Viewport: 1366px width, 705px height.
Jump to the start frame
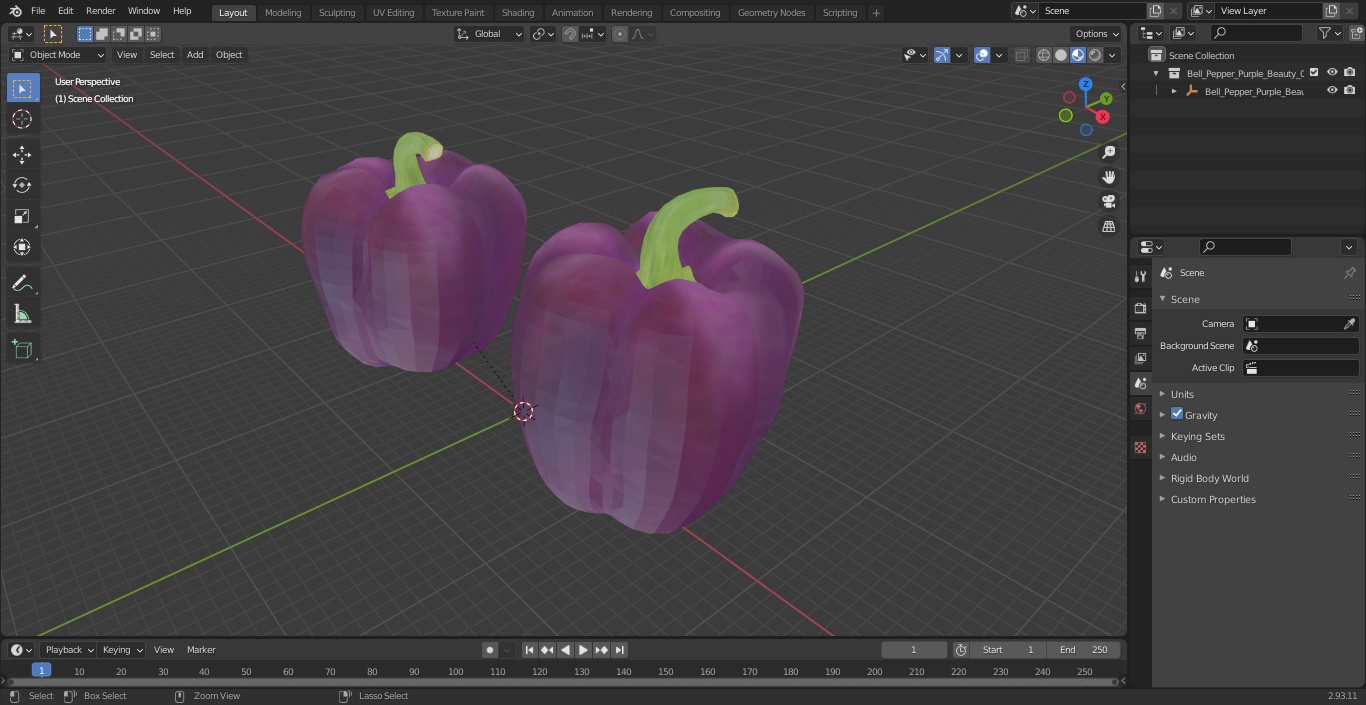[529, 650]
